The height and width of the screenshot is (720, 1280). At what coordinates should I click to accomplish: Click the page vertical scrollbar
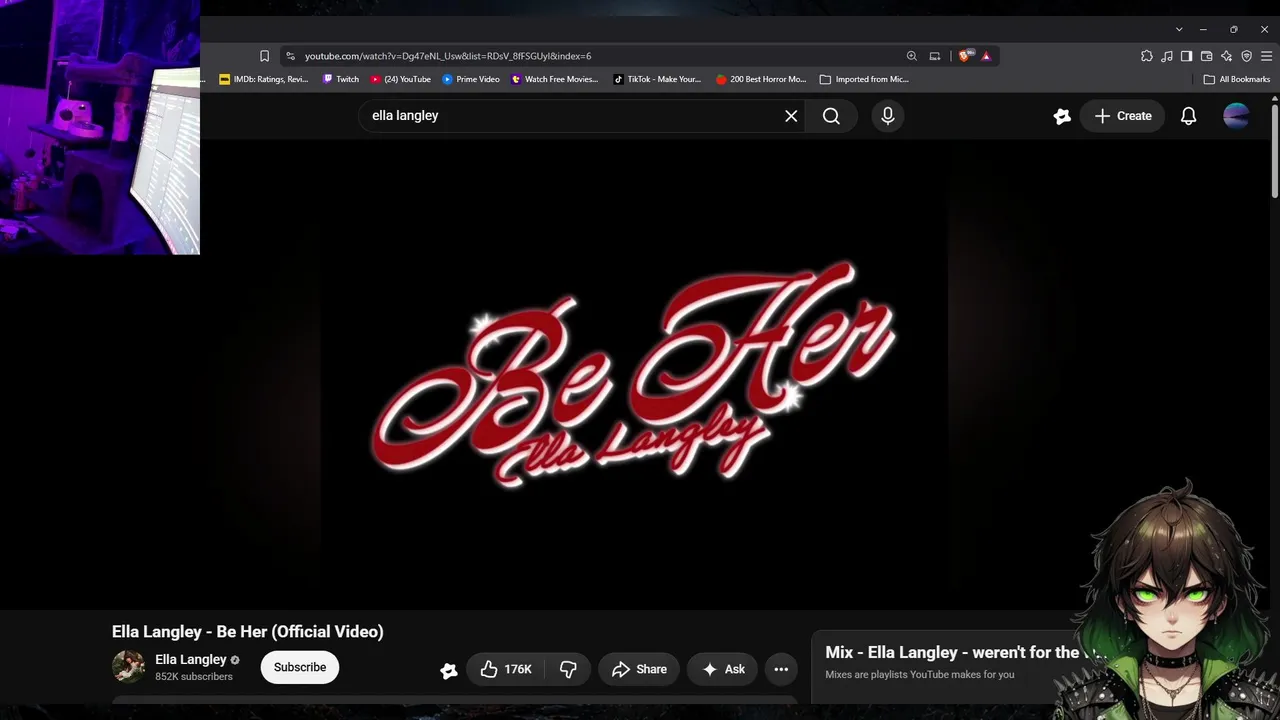pyautogui.click(x=1274, y=150)
